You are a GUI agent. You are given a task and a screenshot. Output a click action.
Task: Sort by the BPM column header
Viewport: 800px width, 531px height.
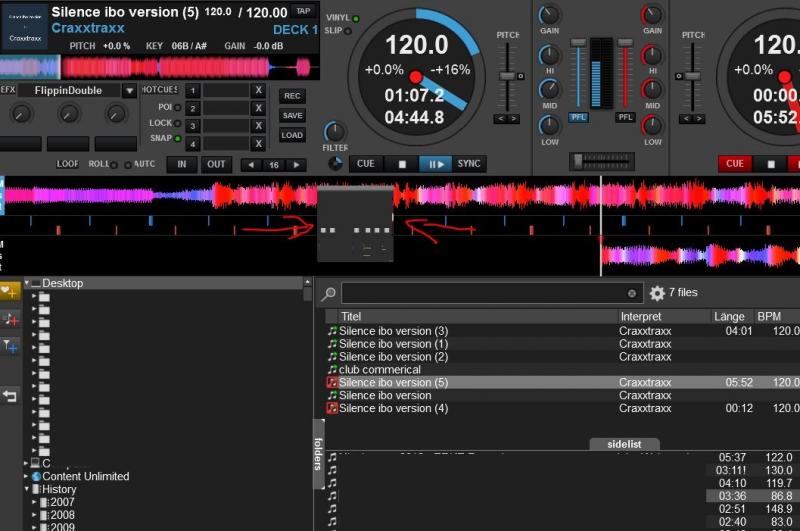(x=777, y=316)
